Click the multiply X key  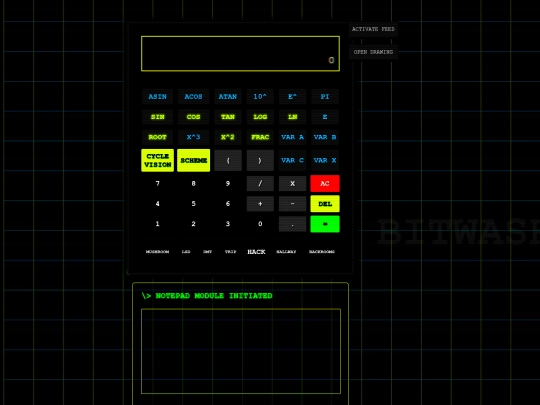[x=292, y=184]
